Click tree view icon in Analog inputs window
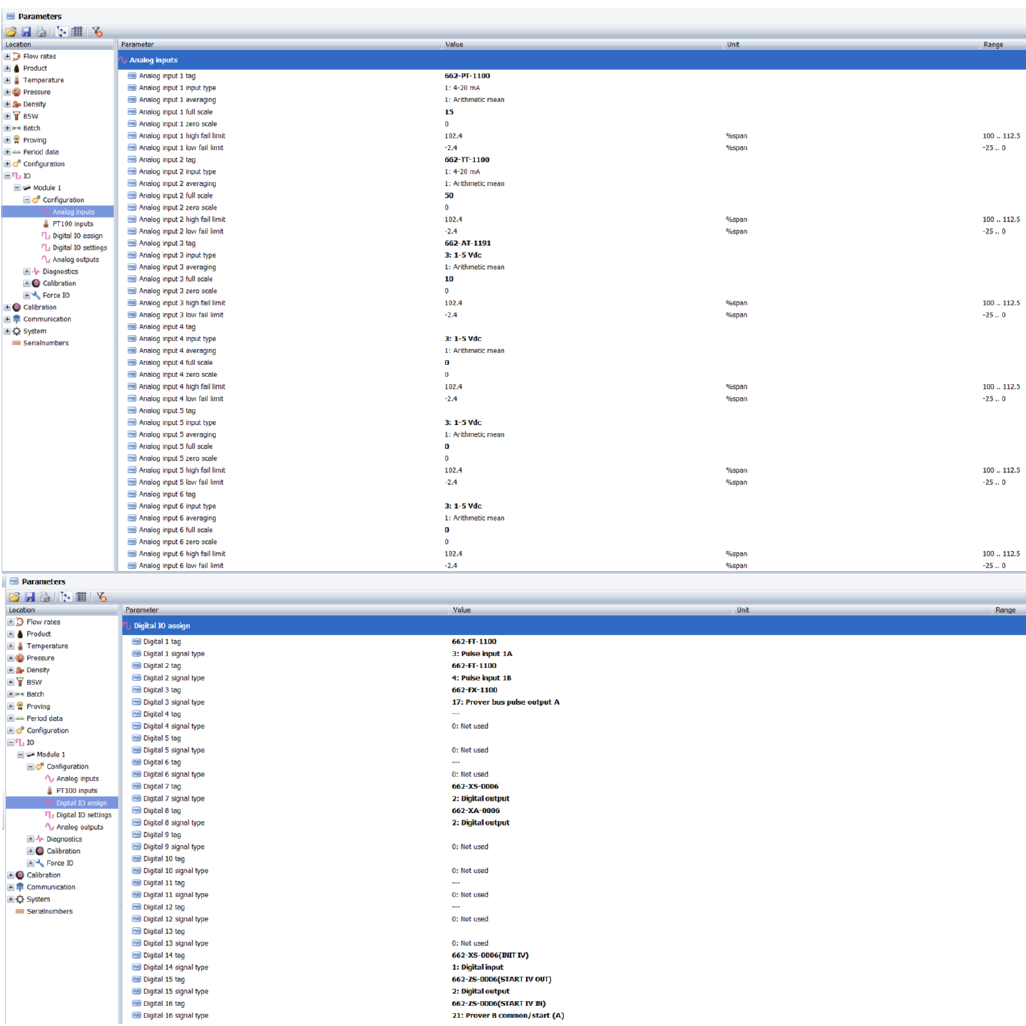 [x=62, y=31]
